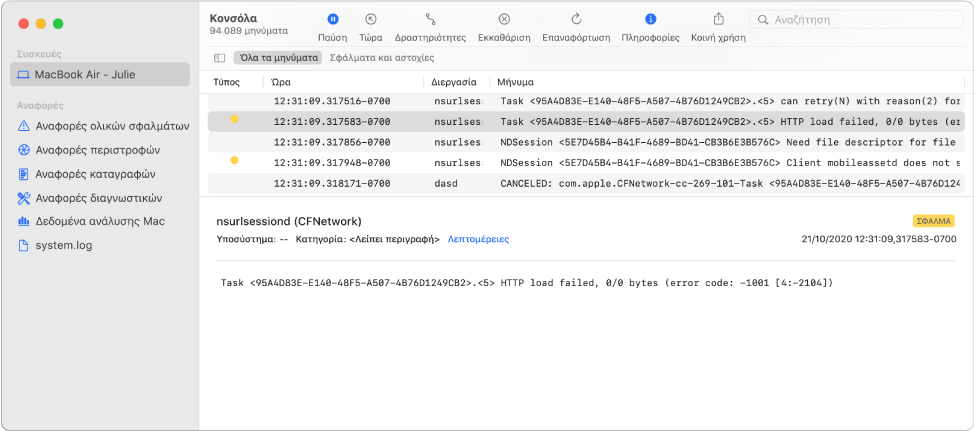Click Κατηγορία: <Λείπει περιγραφή> label

click(x=368, y=239)
